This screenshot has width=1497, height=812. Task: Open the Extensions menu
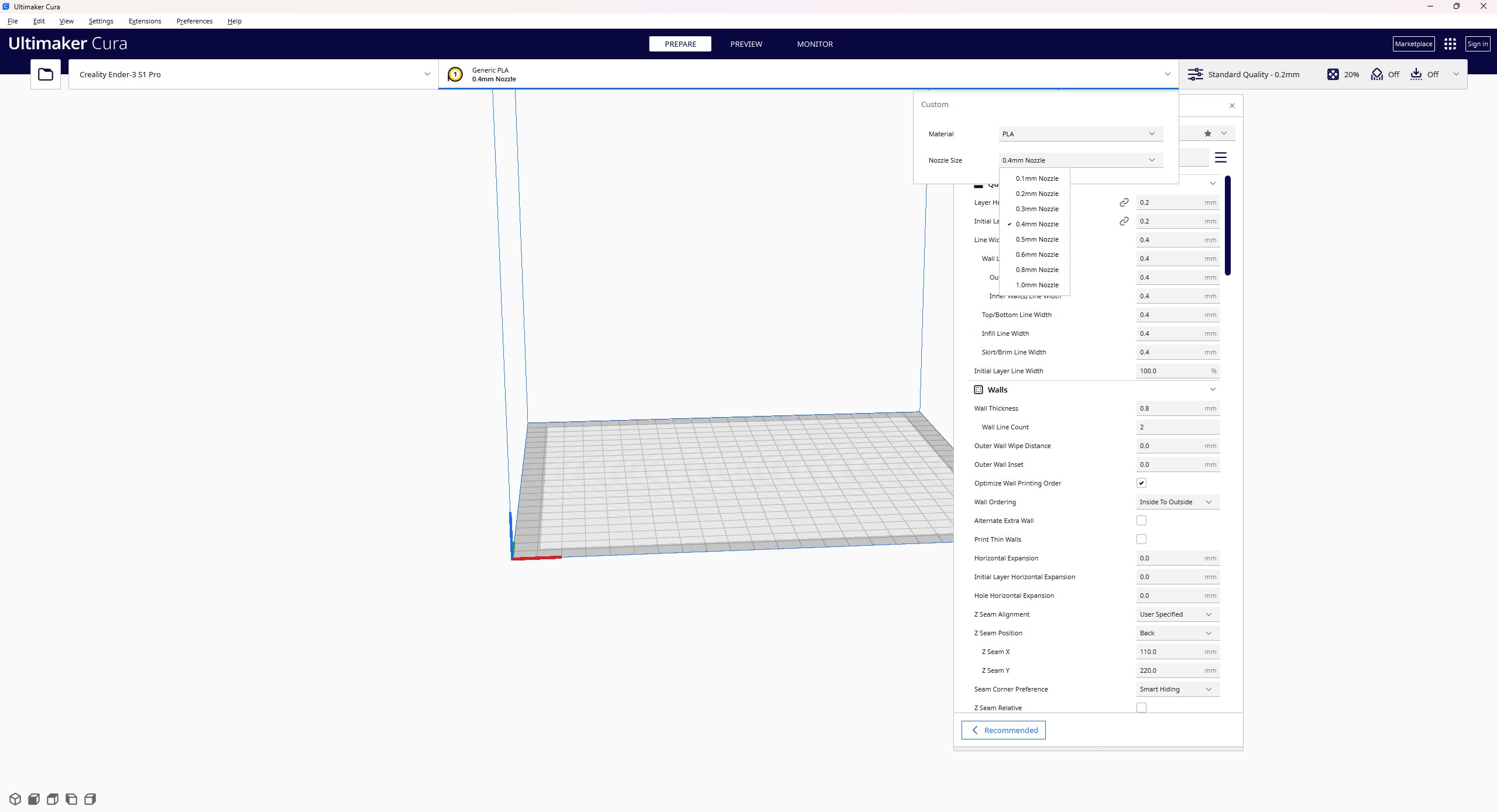(x=145, y=21)
